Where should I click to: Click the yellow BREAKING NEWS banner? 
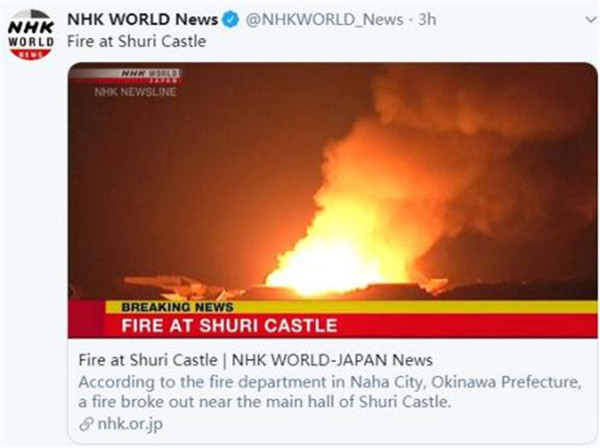click(x=351, y=307)
